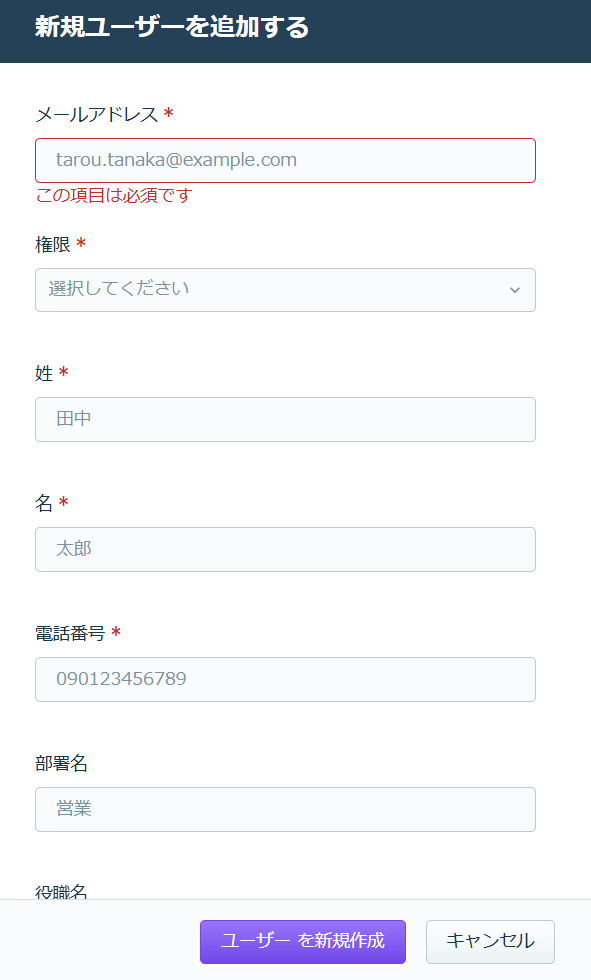This screenshot has width=591, height=980.
Task: Click the 権限 field label
Action: [x=53, y=244]
